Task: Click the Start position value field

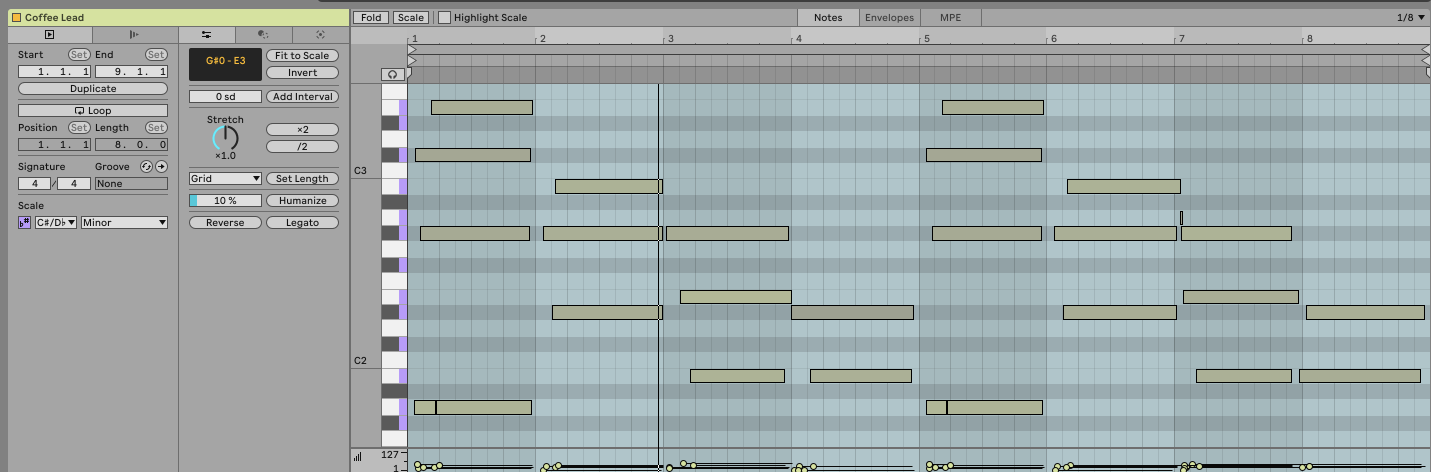Action: point(55,72)
